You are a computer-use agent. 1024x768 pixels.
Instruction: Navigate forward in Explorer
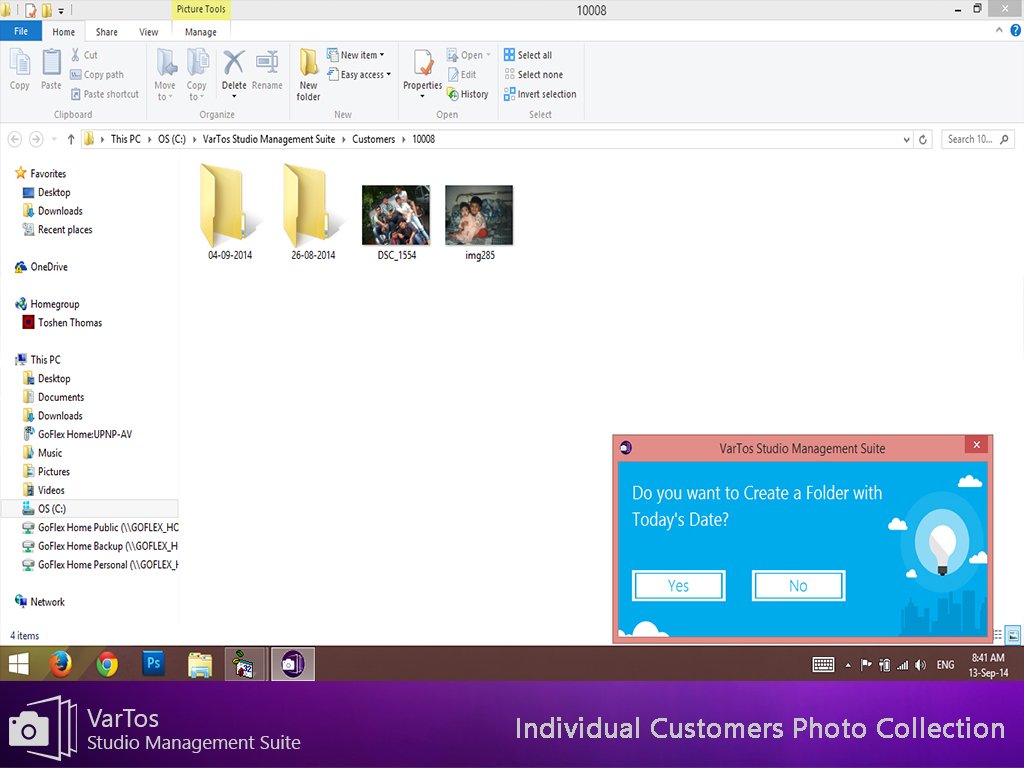click(36, 139)
